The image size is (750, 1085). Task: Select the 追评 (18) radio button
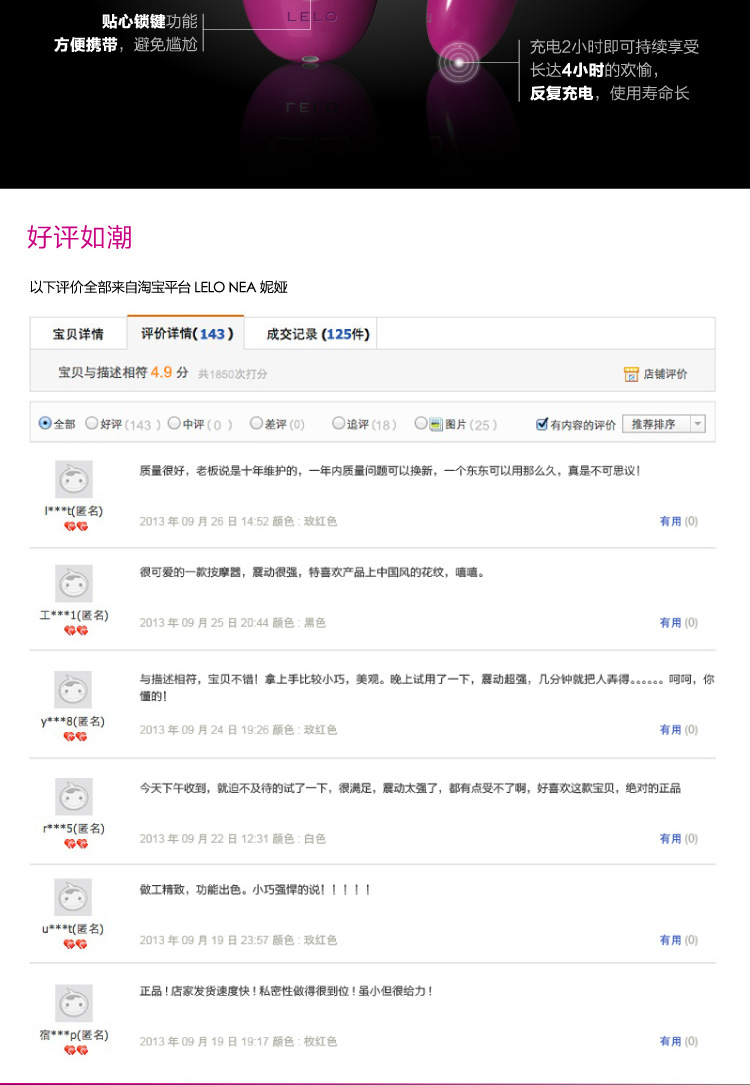tap(338, 423)
